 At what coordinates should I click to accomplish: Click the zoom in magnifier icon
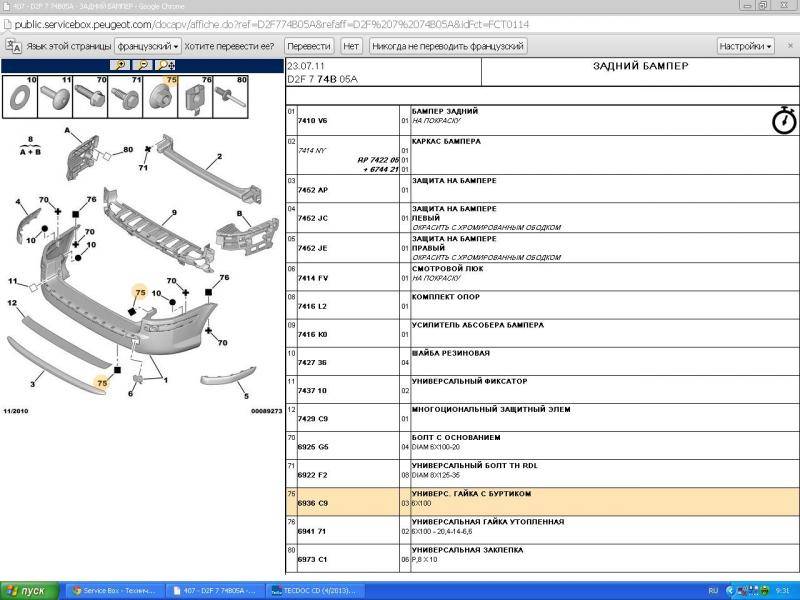pyautogui.click(x=122, y=65)
